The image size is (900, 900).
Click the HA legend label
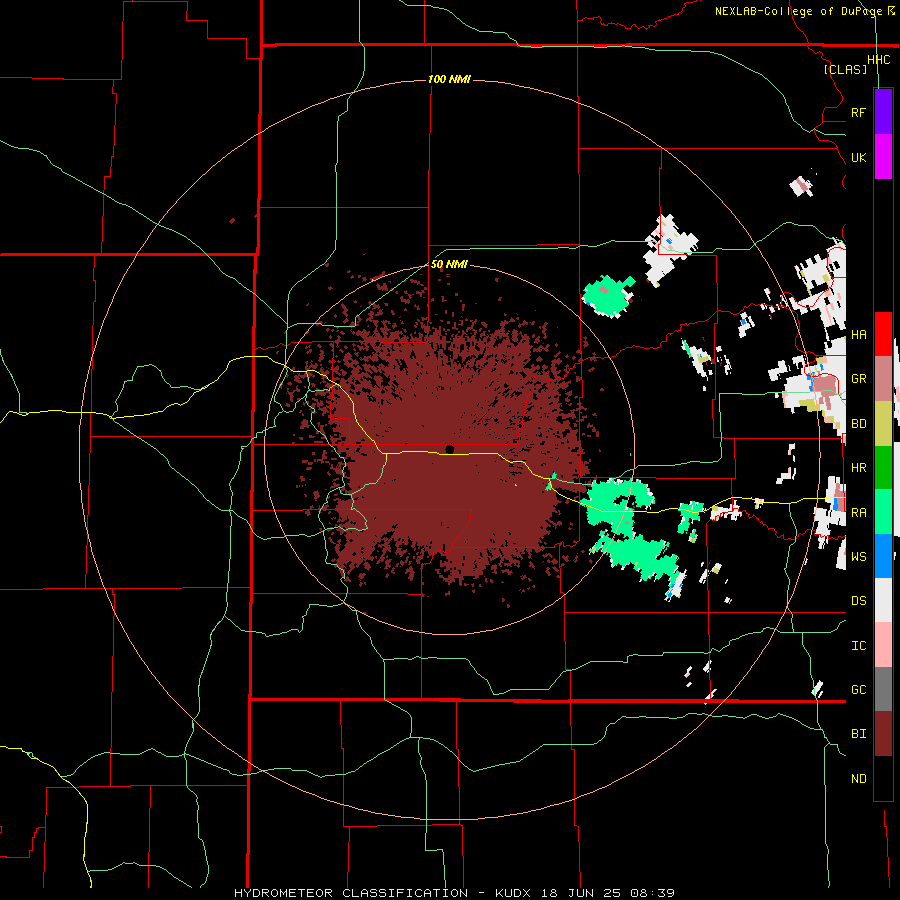[x=858, y=335]
